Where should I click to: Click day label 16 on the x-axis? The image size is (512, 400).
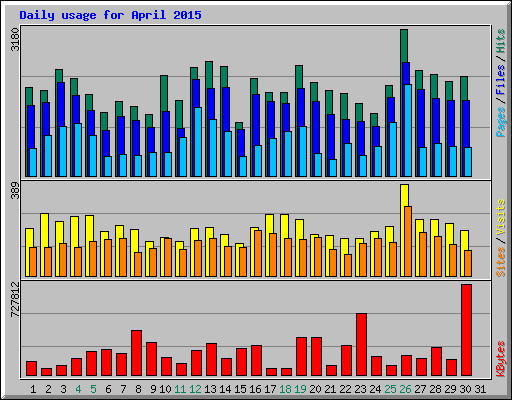[x=255, y=389]
